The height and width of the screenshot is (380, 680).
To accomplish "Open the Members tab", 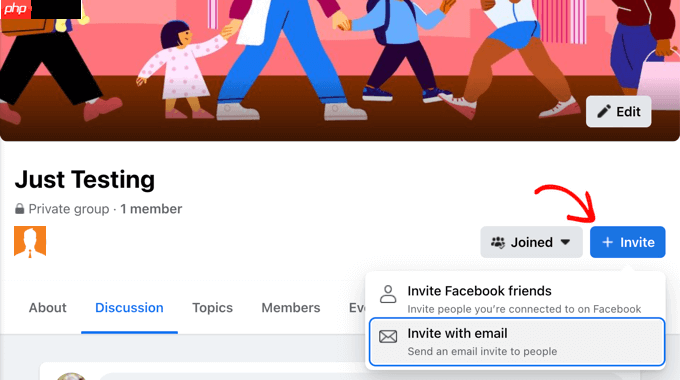I will pyautogui.click(x=291, y=308).
